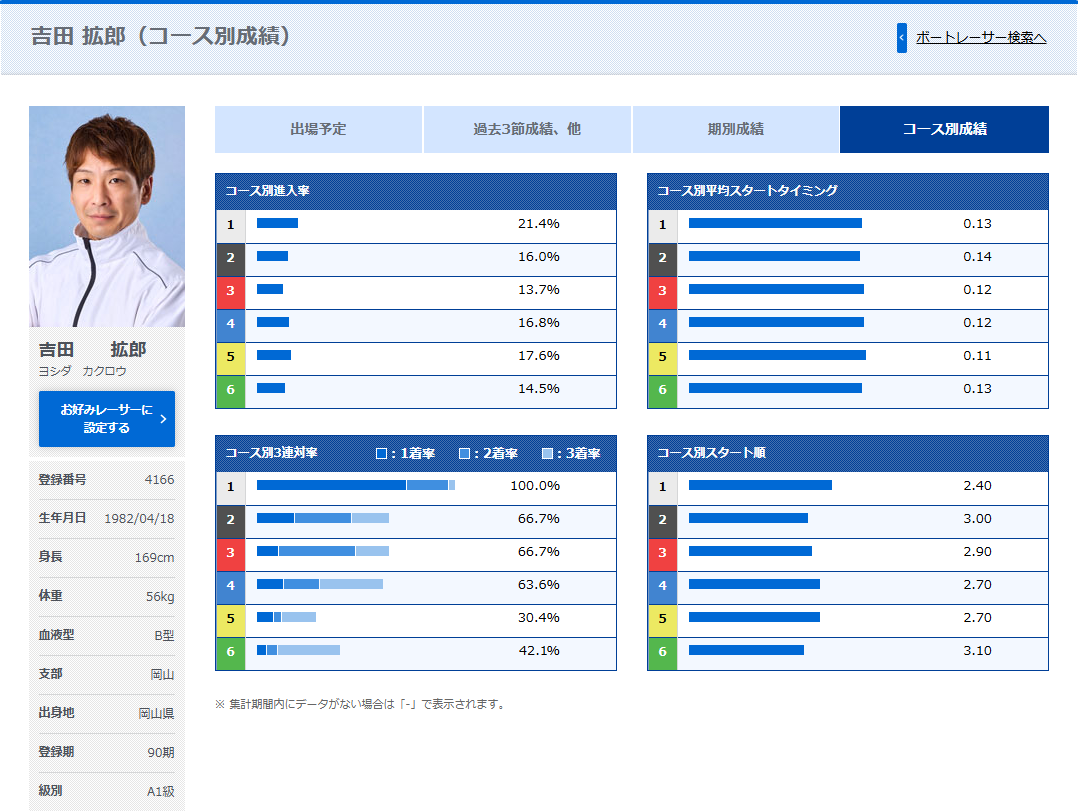Click blue course 4 badge in コース別進入率
Viewport: 1078px width, 811px height.
pyautogui.click(x=231, y=324)
